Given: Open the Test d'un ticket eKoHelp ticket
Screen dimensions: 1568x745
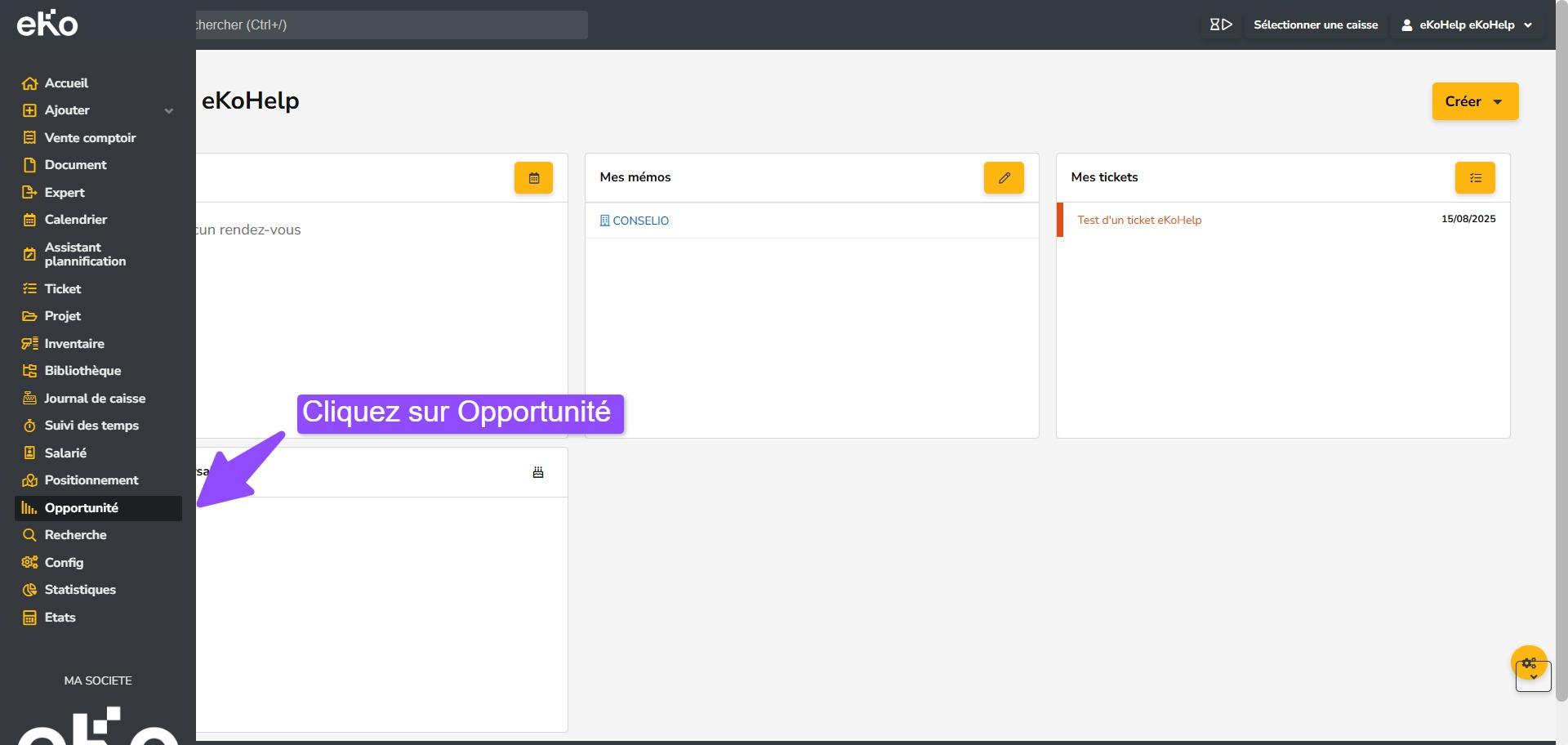Looking at the screenshot, I should [x=1138, y=220].
